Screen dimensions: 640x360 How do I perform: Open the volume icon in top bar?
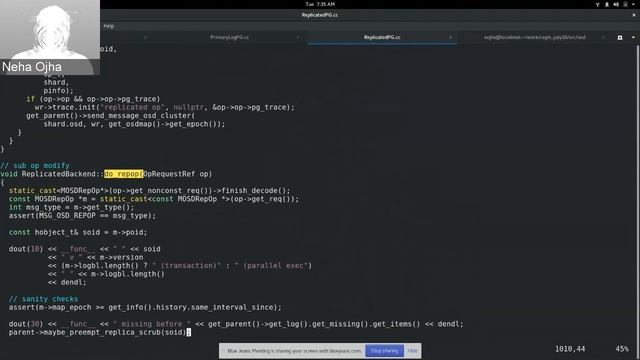tap(616, 4)
